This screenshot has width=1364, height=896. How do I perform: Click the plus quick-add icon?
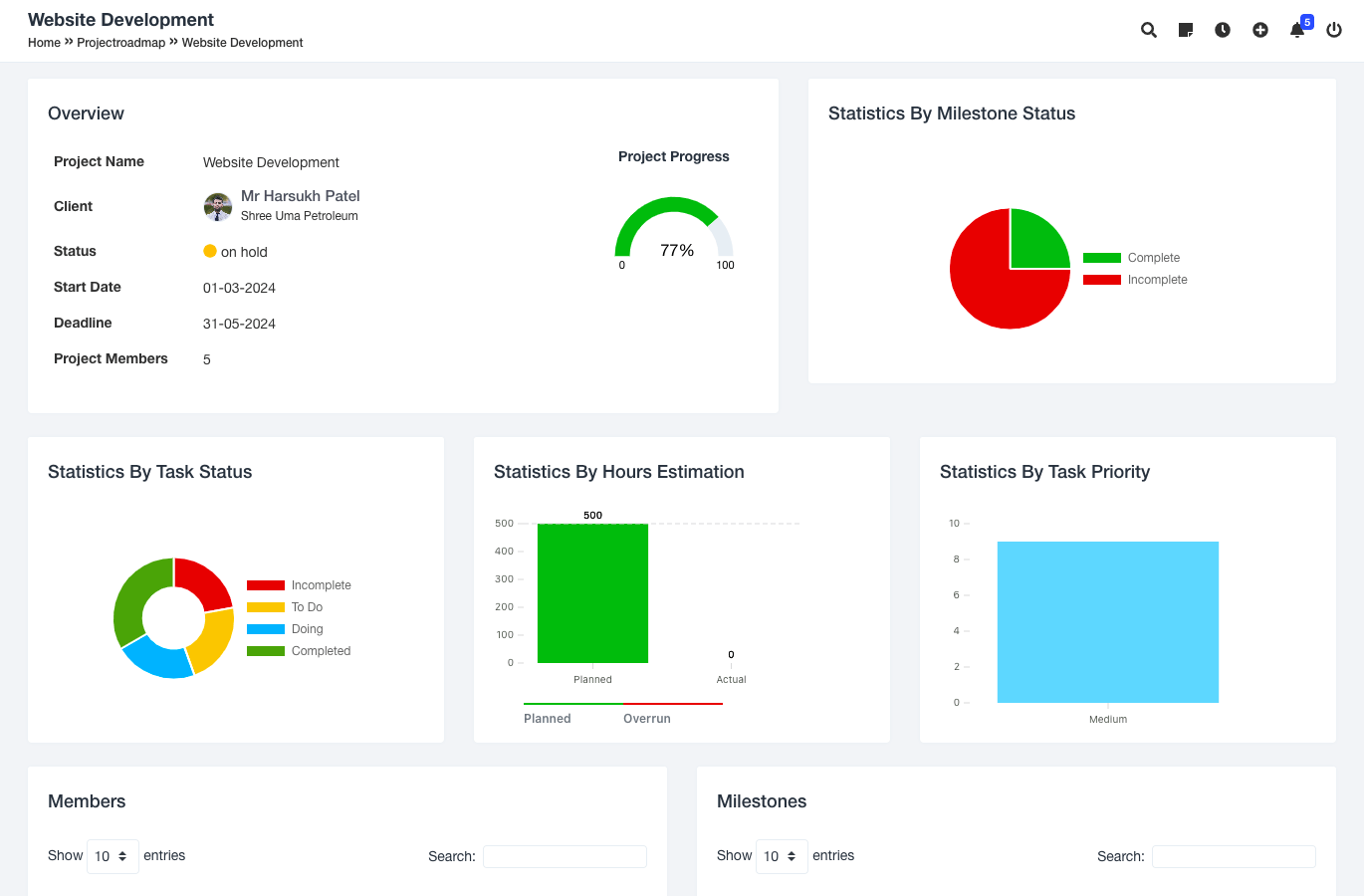click(x=1259, y=30)
